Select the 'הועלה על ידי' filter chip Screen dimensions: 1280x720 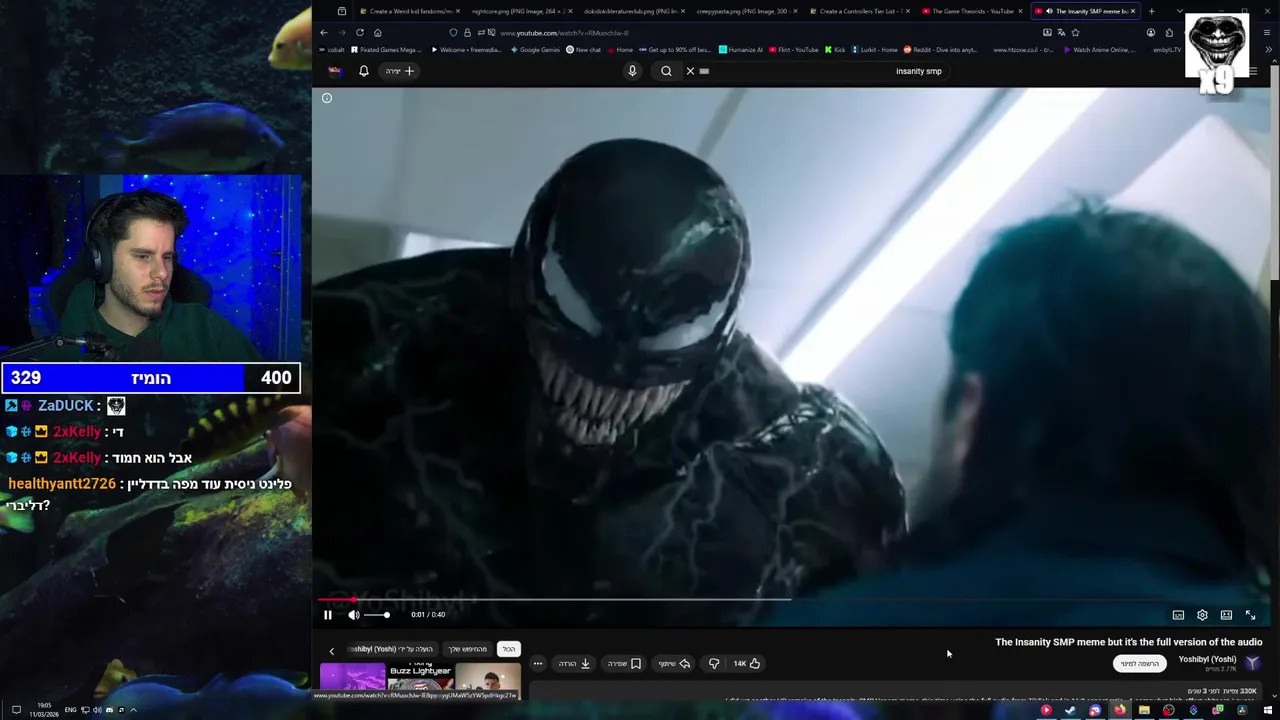(x=391, y=649)
